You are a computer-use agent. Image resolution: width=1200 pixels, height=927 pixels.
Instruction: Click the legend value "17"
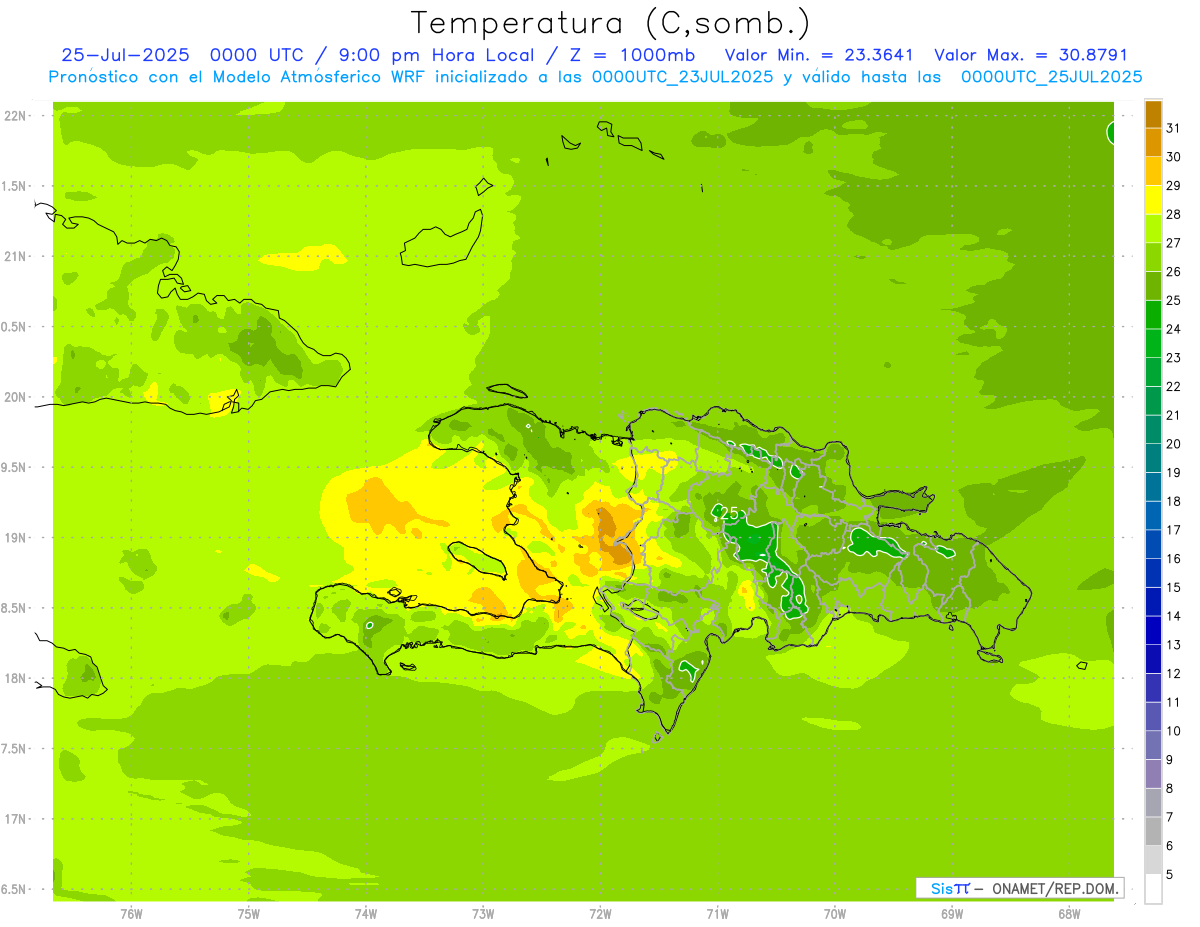(x=1174, y=530)
